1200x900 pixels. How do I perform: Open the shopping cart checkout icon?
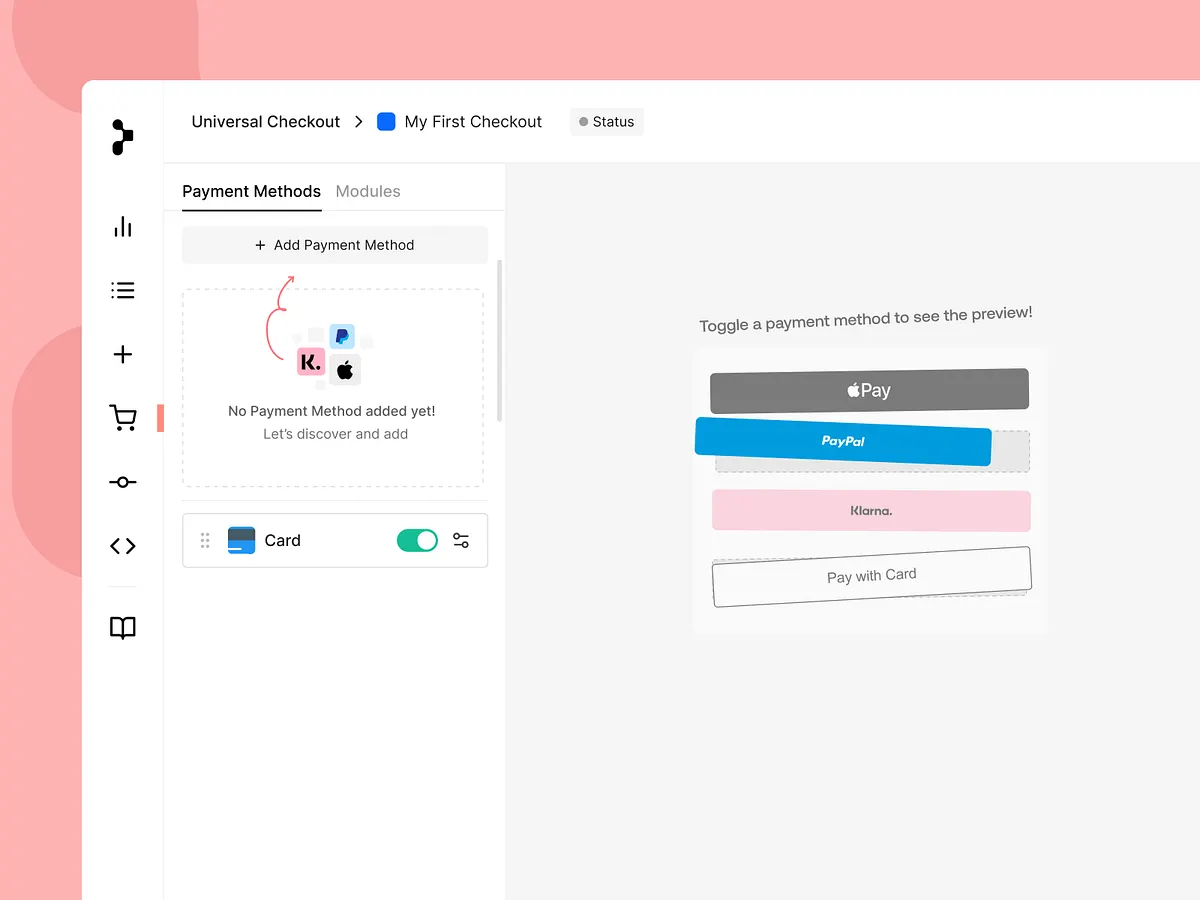123,418
